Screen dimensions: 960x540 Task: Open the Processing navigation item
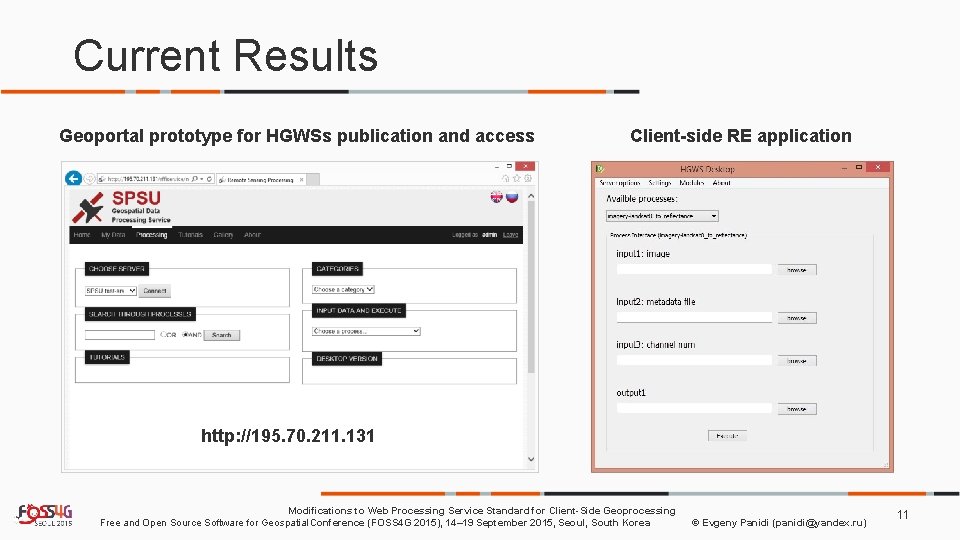click(151, 235)
